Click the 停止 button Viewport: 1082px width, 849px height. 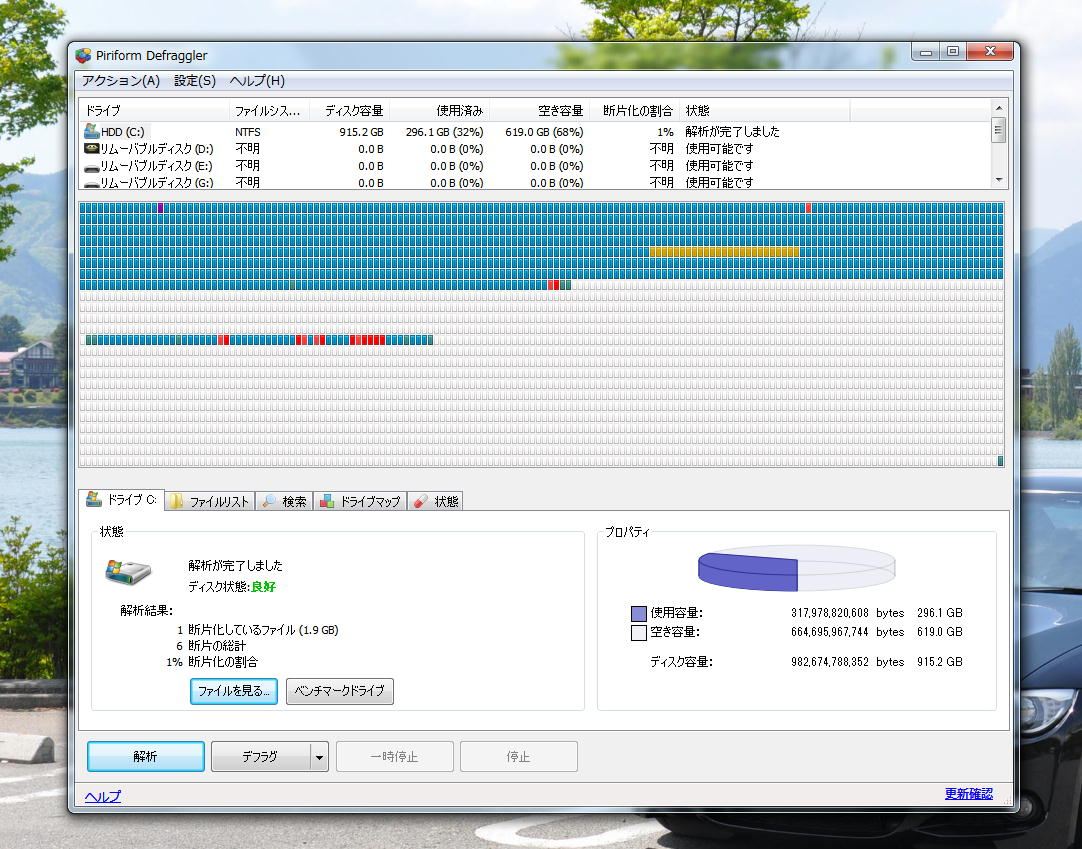(518, 757)
